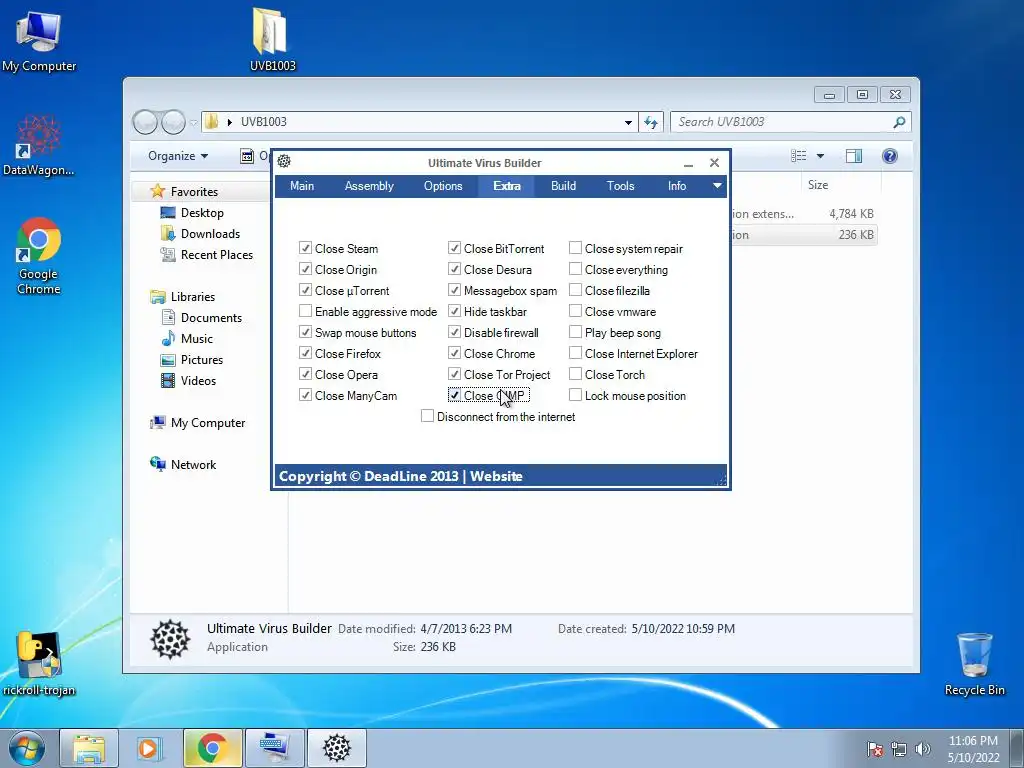Click the search magnifier in Explorer
The height and width of the screenshot is (768, 1024).
899,122
